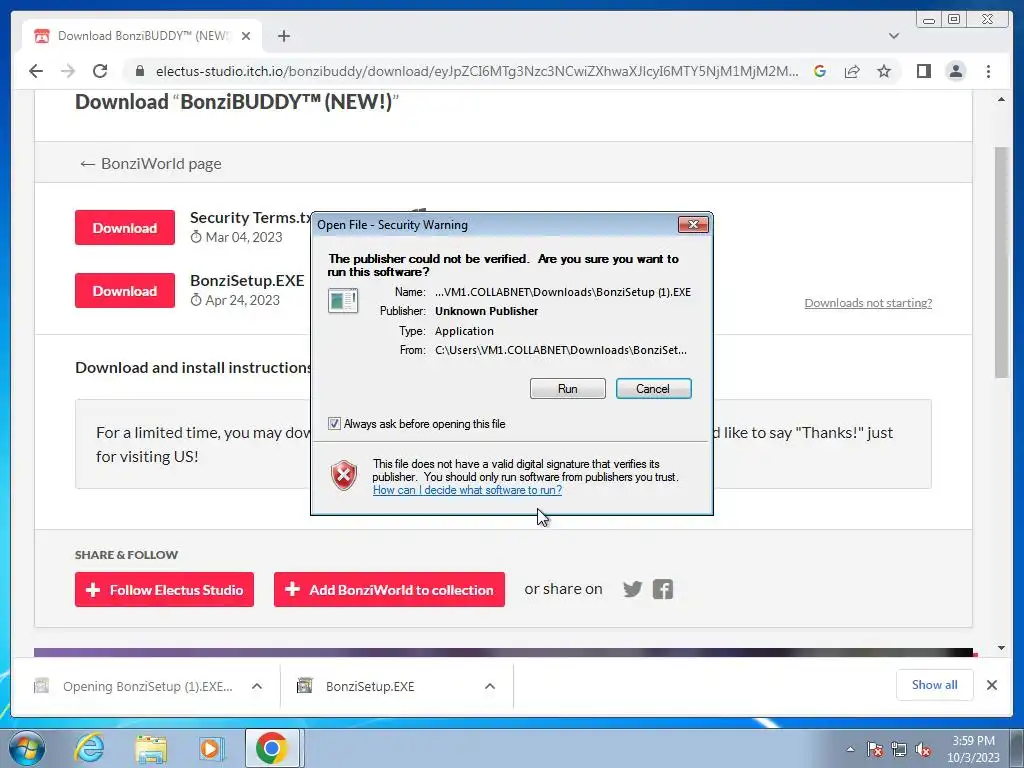
Task: Run the BonziSetup software
Action: pos(568,389)
